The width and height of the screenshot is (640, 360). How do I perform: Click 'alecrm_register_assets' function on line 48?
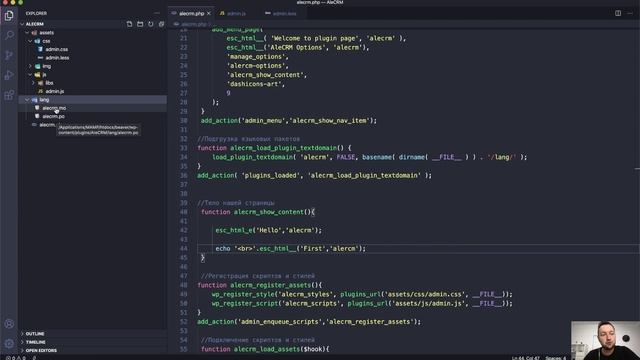[x=270, y=285]
